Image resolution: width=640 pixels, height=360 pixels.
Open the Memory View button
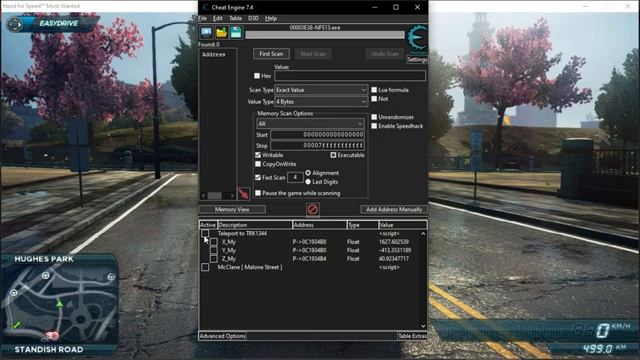pyautogui.click(x=232, y=209)
